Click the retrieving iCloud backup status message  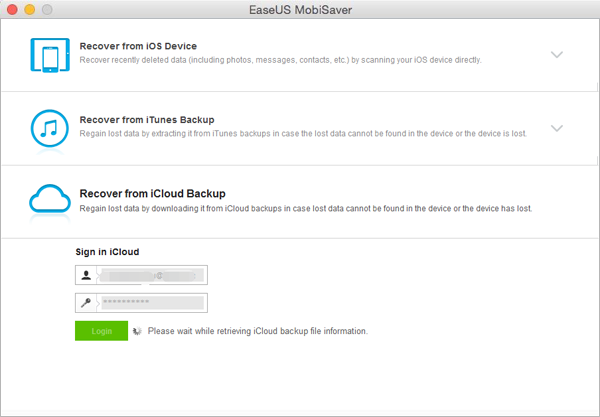pos(258,330)
